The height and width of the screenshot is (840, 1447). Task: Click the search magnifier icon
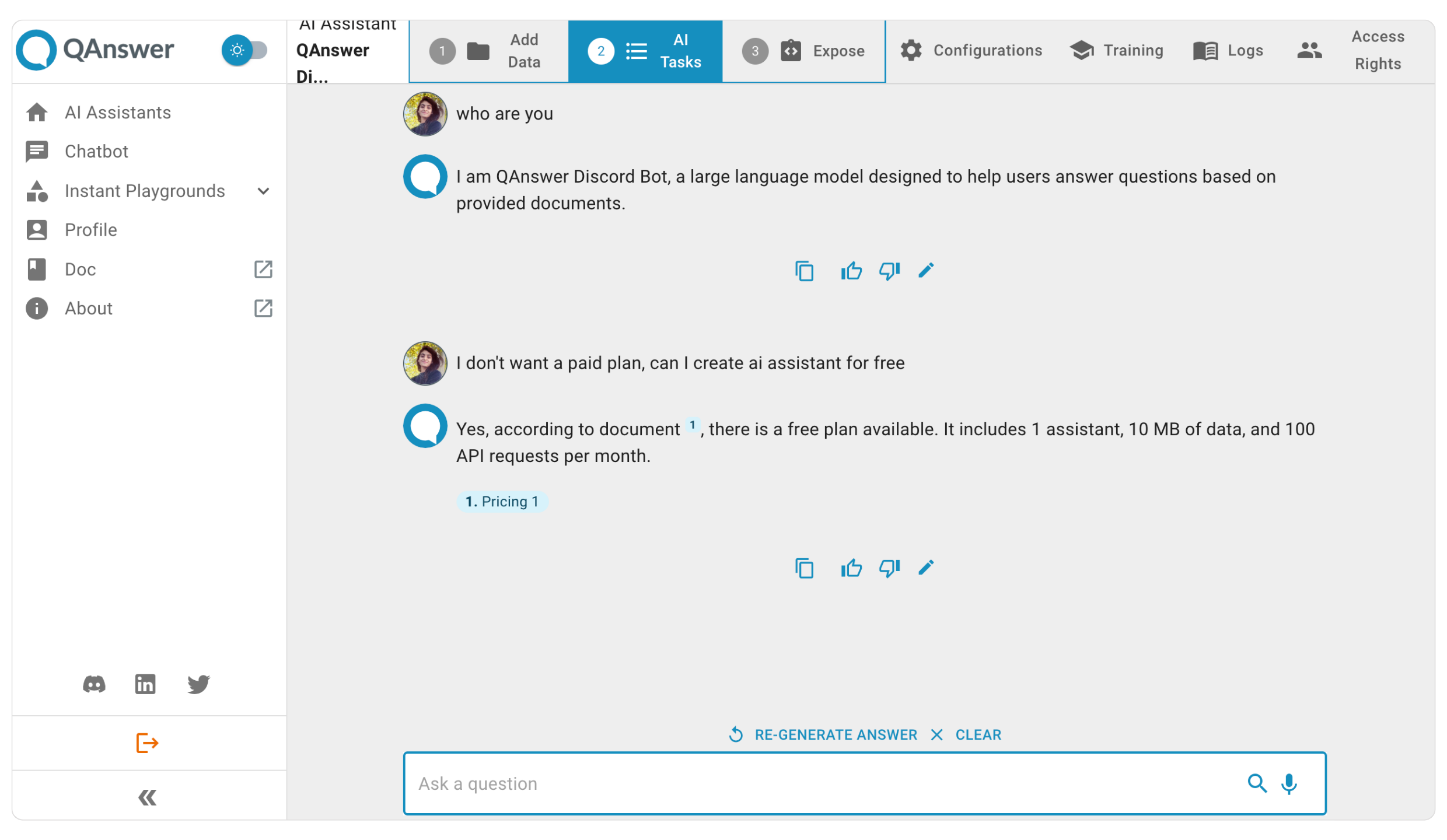pos(1256,783)
